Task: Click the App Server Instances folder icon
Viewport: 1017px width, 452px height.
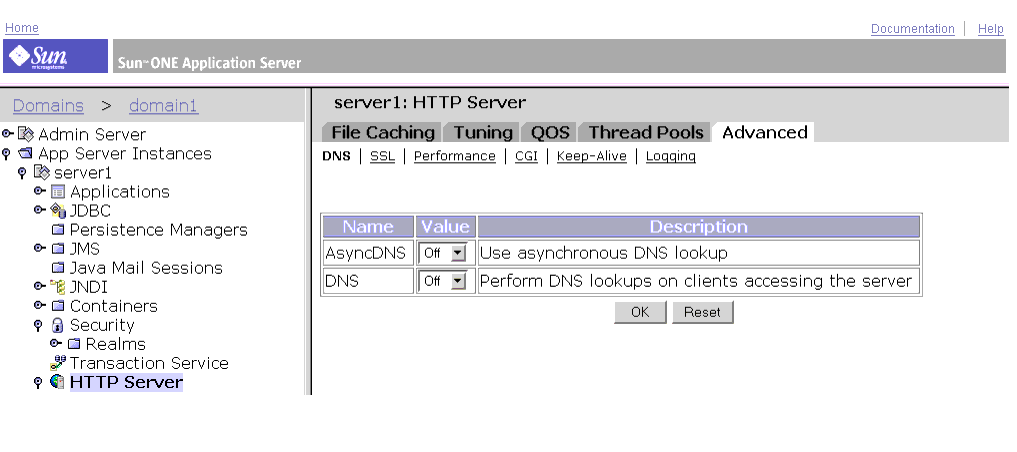Action: tap(25, 154)
